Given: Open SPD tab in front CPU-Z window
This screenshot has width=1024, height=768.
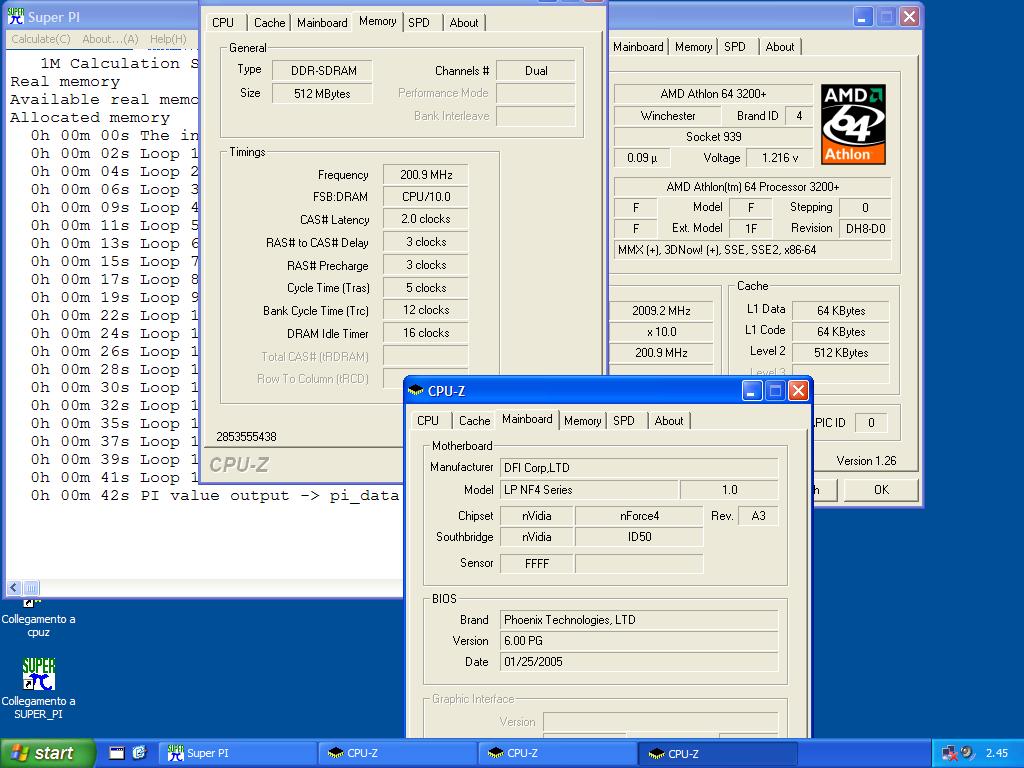Looking at the screenshot, I should pyautogui.click(x=624, y=421).
